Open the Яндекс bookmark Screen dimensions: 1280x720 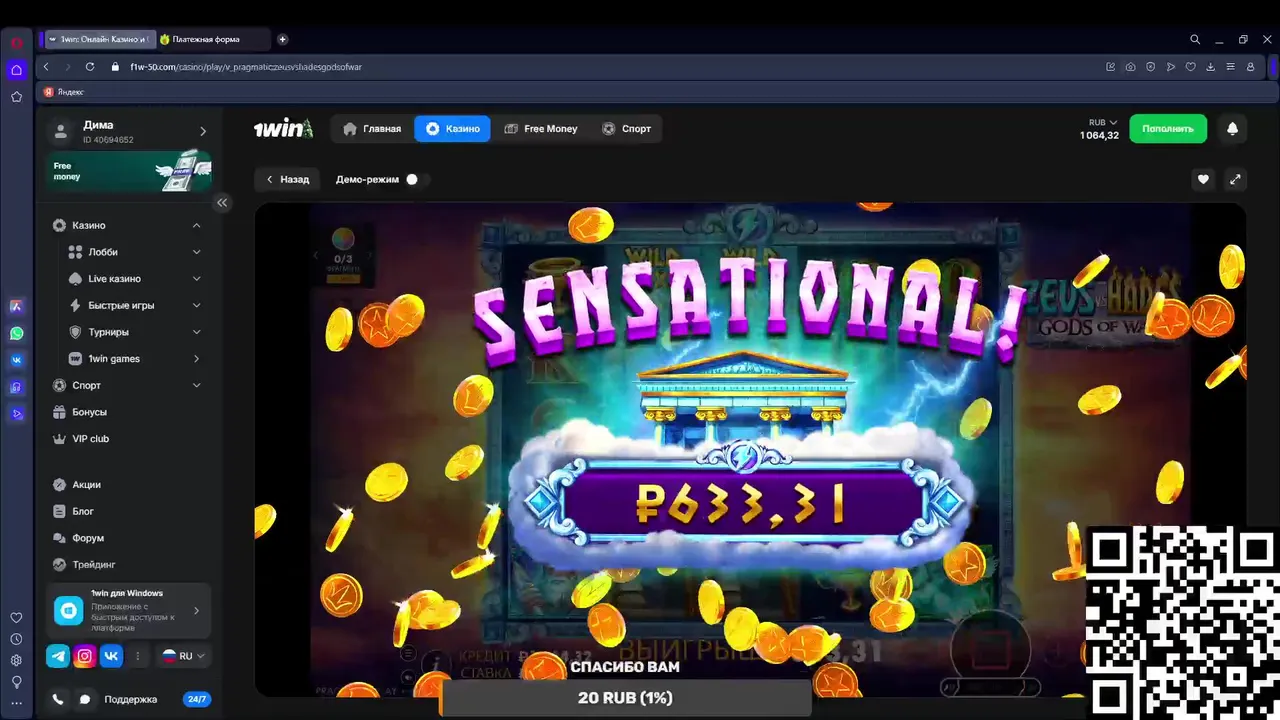[64, 92]
